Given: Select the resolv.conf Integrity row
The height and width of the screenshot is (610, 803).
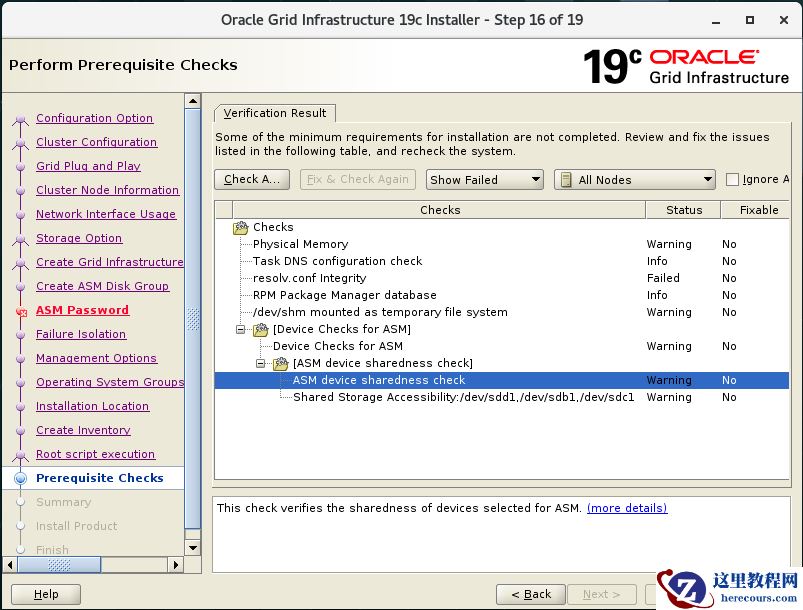Looking at the screenshot, I should [x=501, y=278].
